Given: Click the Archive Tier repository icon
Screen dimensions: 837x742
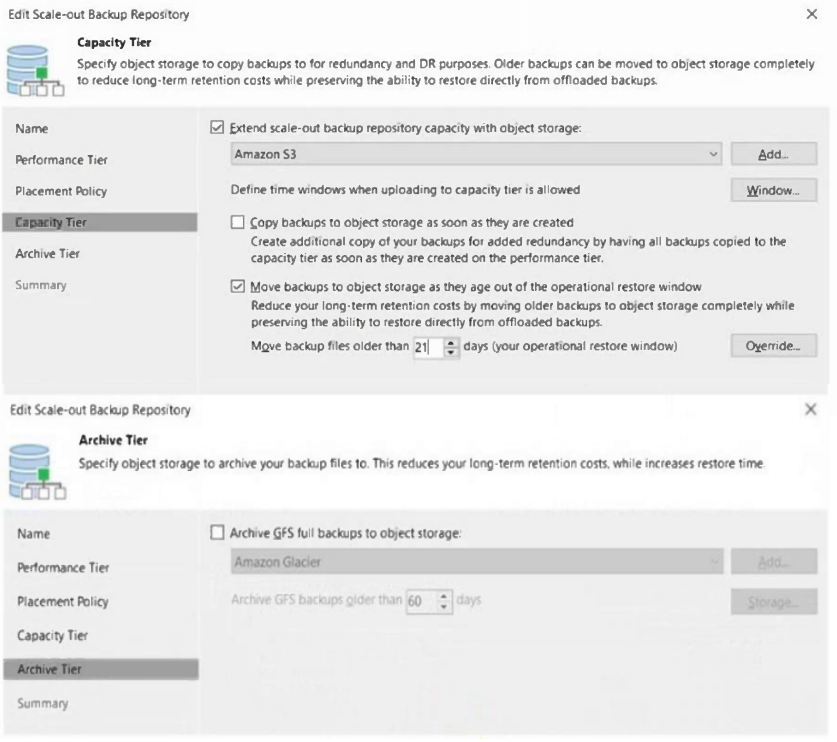Looking at the screenshot, I should tap(37, 466).
